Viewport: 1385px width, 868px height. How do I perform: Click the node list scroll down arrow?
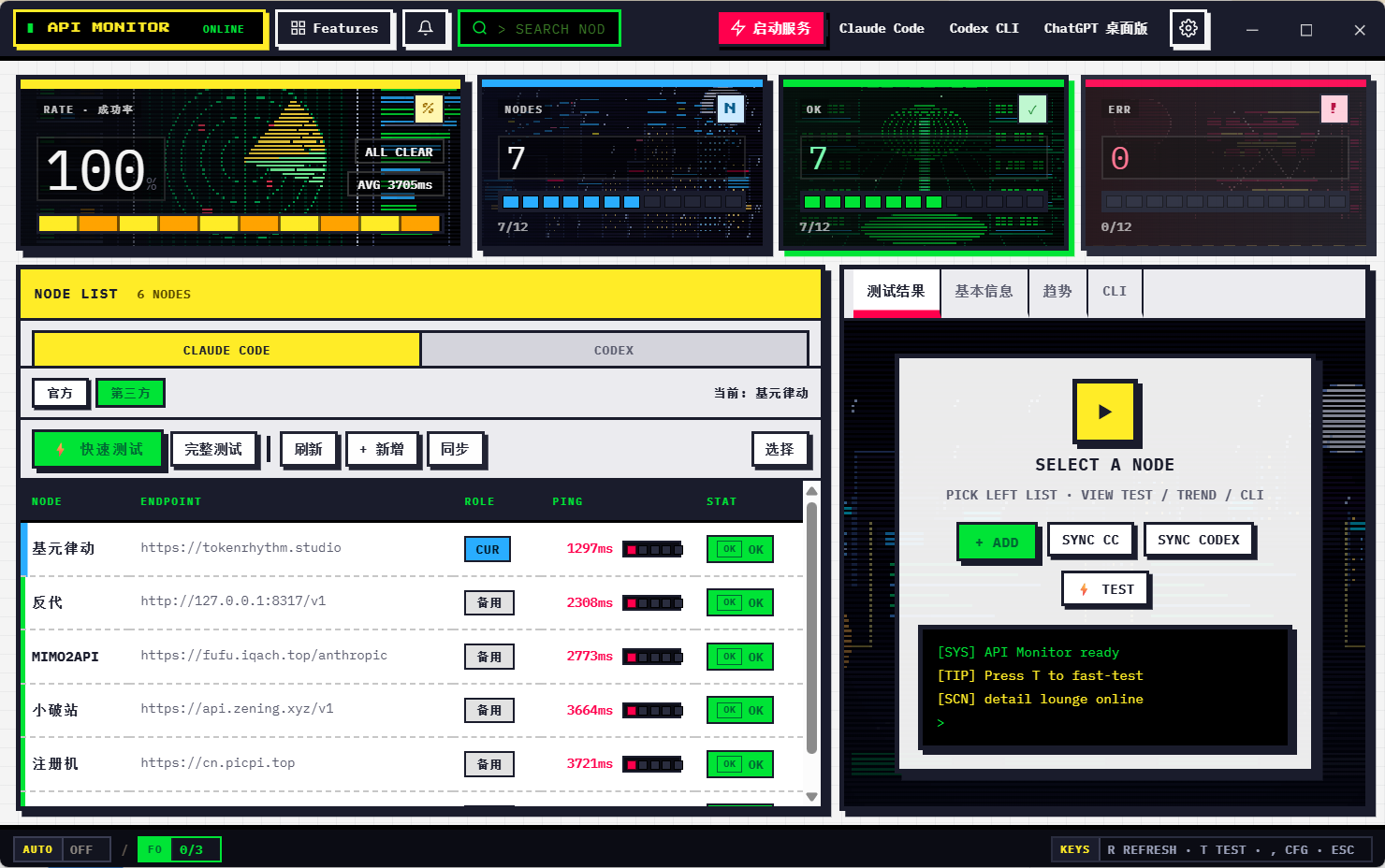pyautogui.click(x=812, y=797)
